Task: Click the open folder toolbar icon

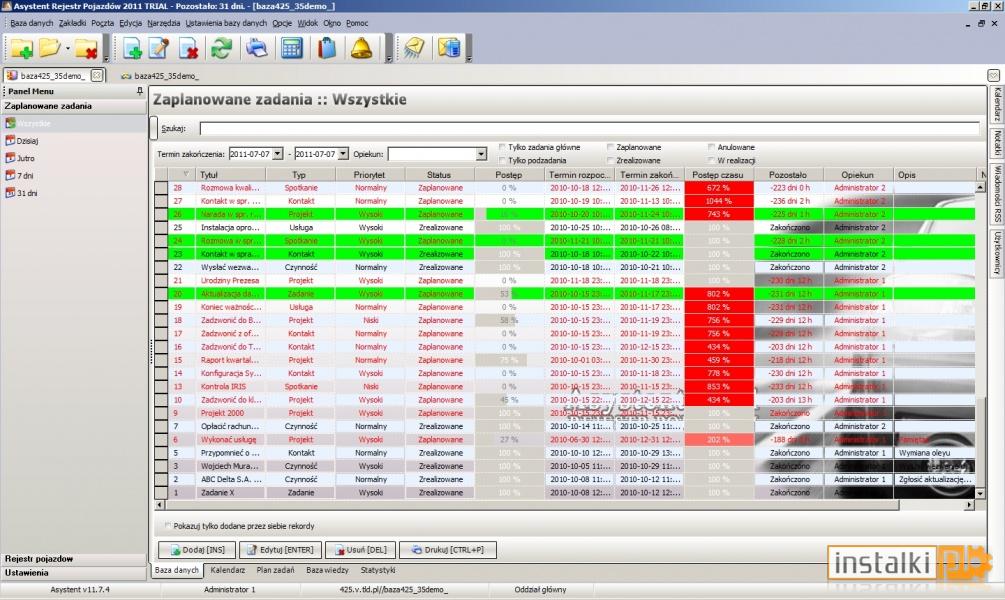Action: pyautogui.click(x=50, y=47)
